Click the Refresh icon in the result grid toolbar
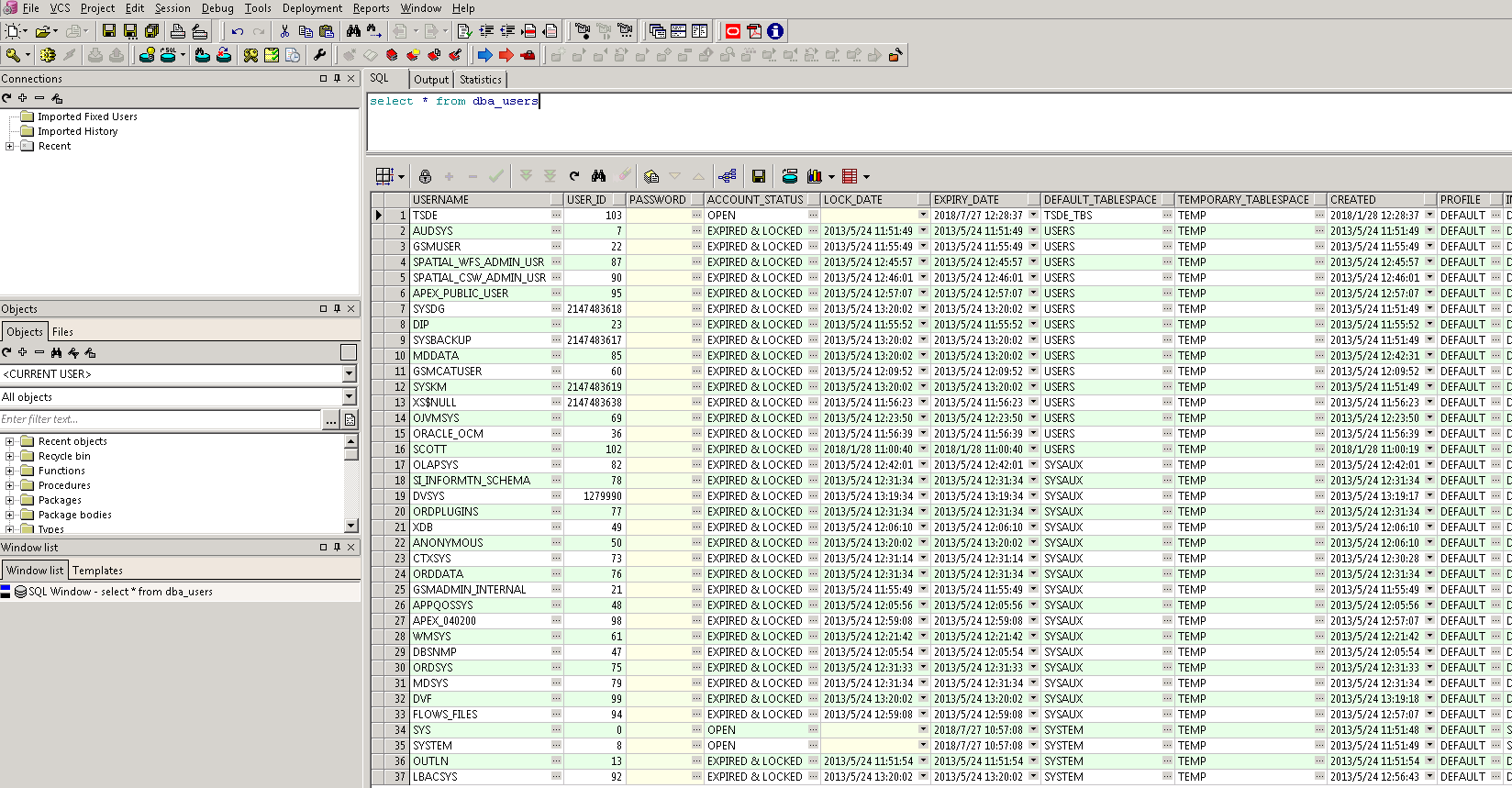Screen dimensions: 1512x788 point(574,176)
